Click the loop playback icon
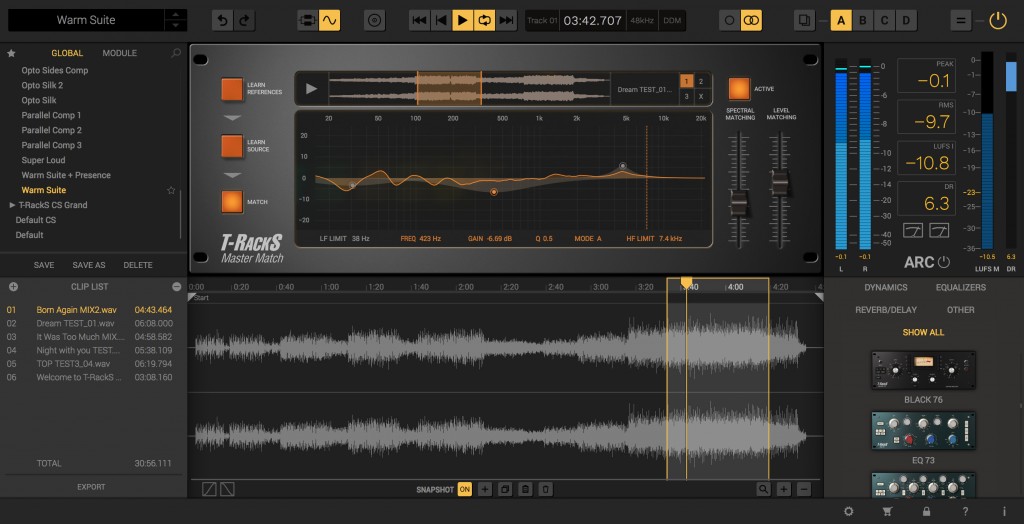 484,20
